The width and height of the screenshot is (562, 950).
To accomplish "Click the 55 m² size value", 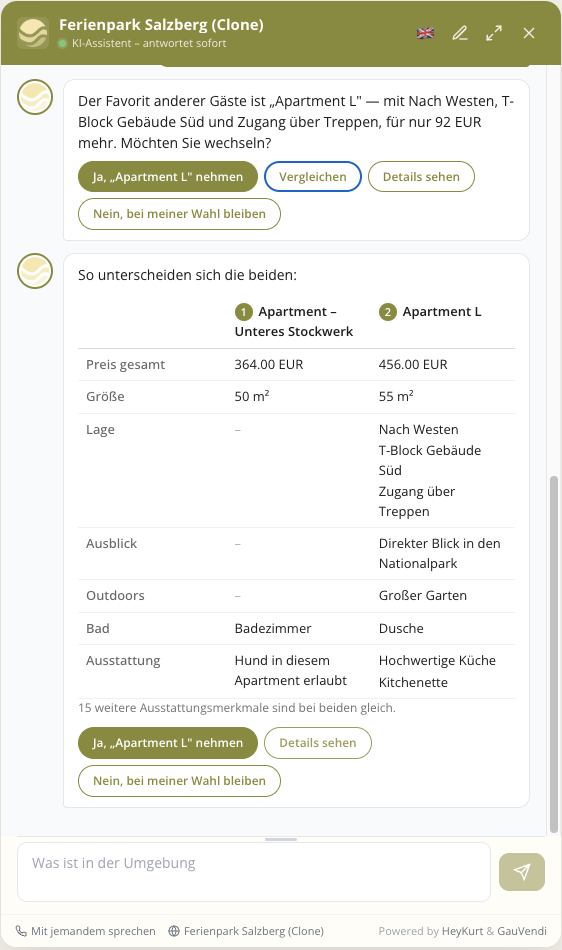I will click(x=396, y=396).
